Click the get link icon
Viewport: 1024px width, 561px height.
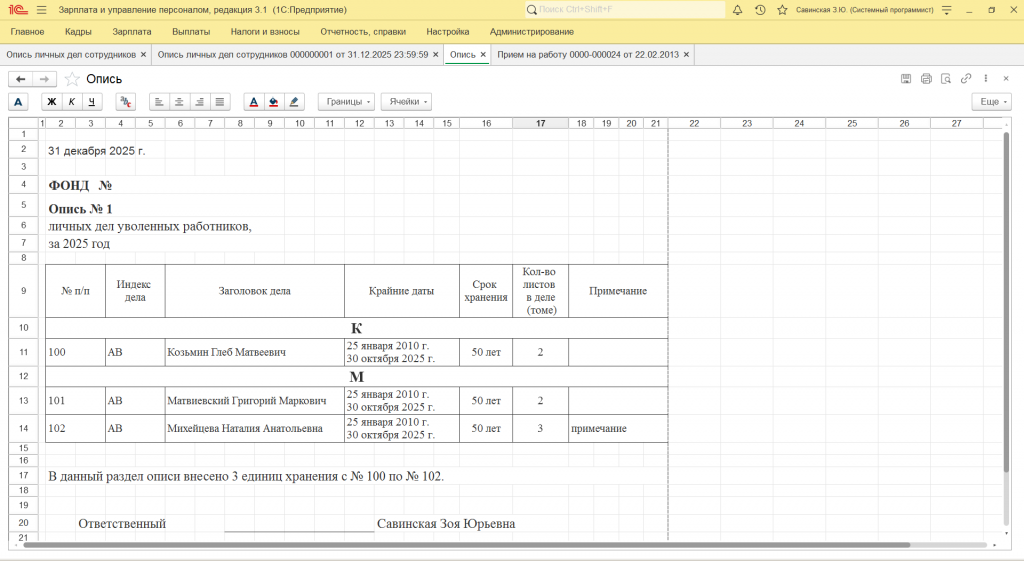tap(966, 79)
